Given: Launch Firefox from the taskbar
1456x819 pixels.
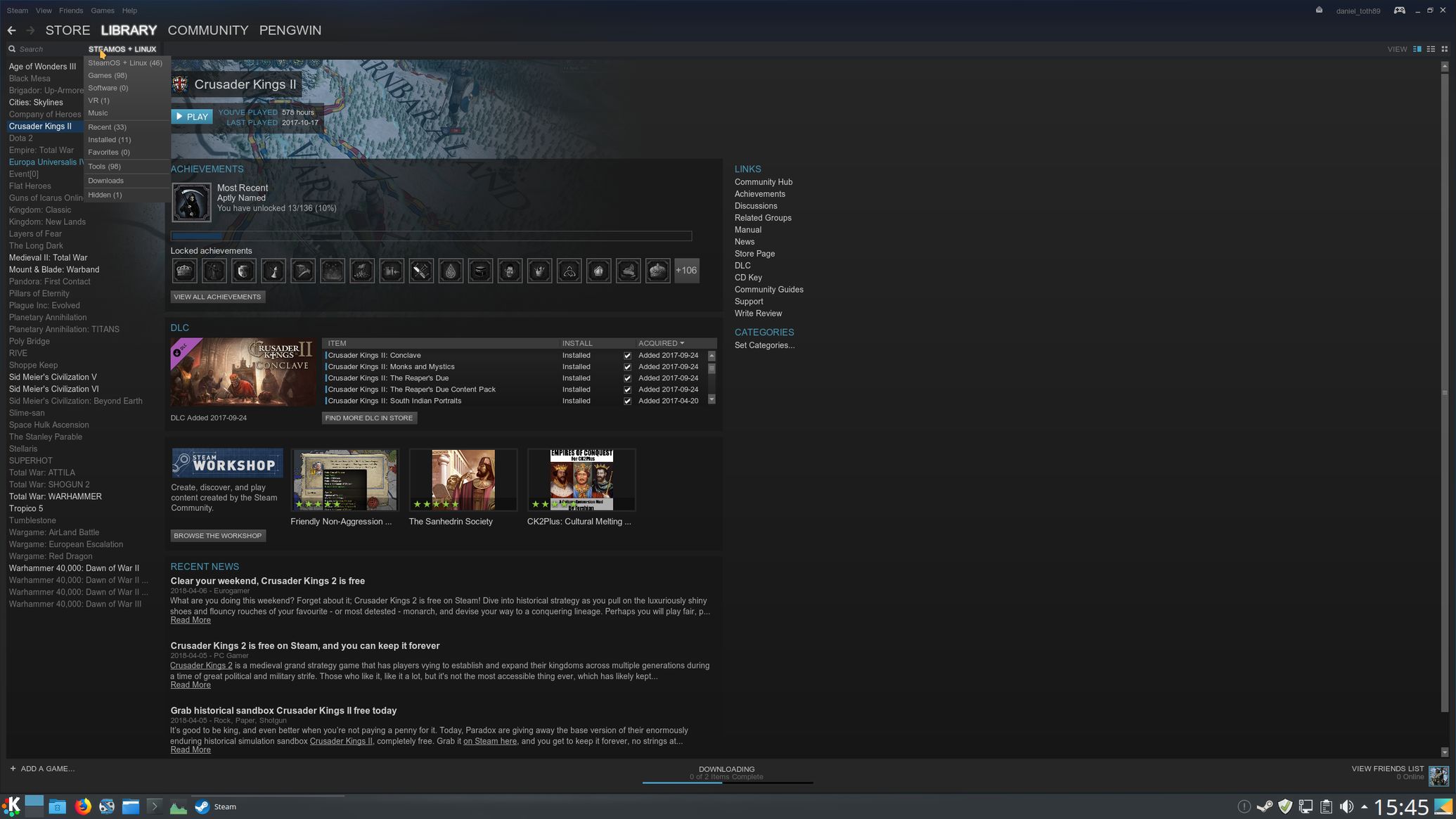Looking at the screenshot, I should [x=83, y=806].
